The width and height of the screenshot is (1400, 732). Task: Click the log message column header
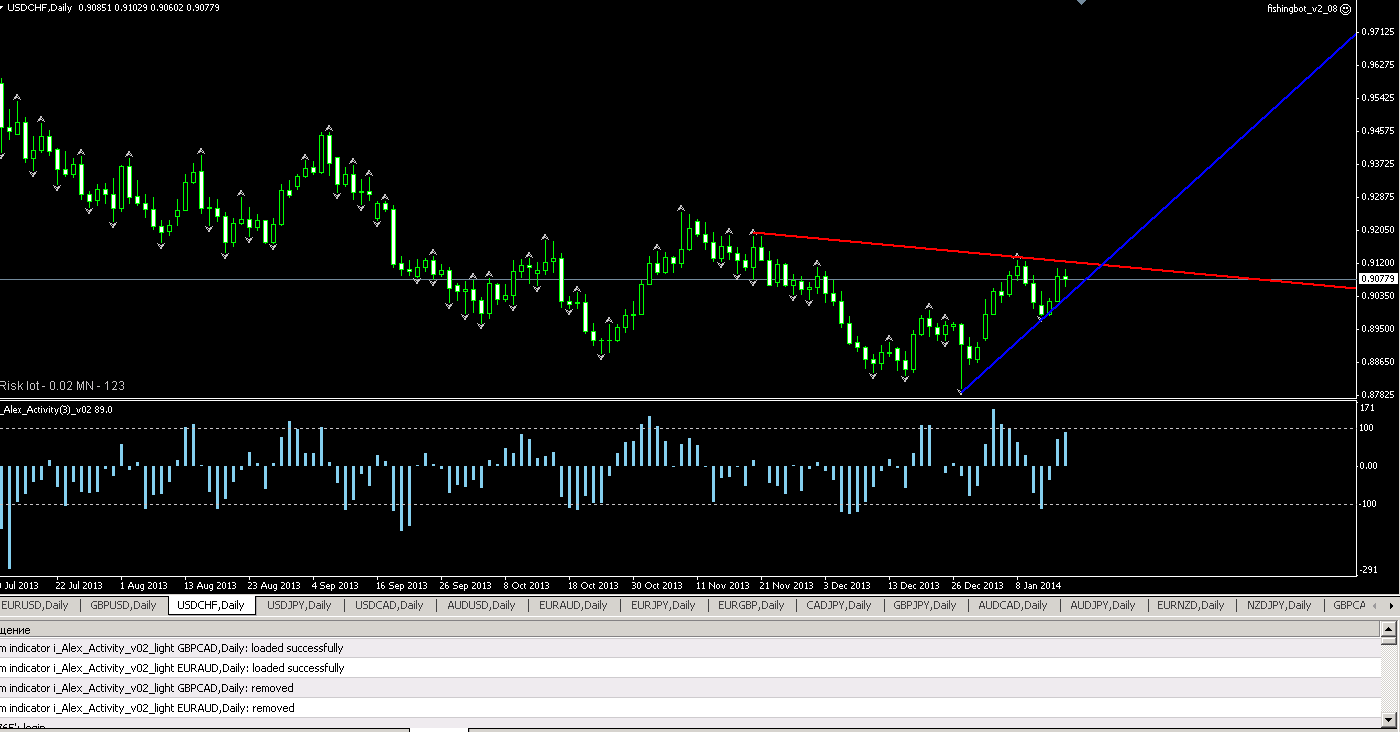[689, 630]
